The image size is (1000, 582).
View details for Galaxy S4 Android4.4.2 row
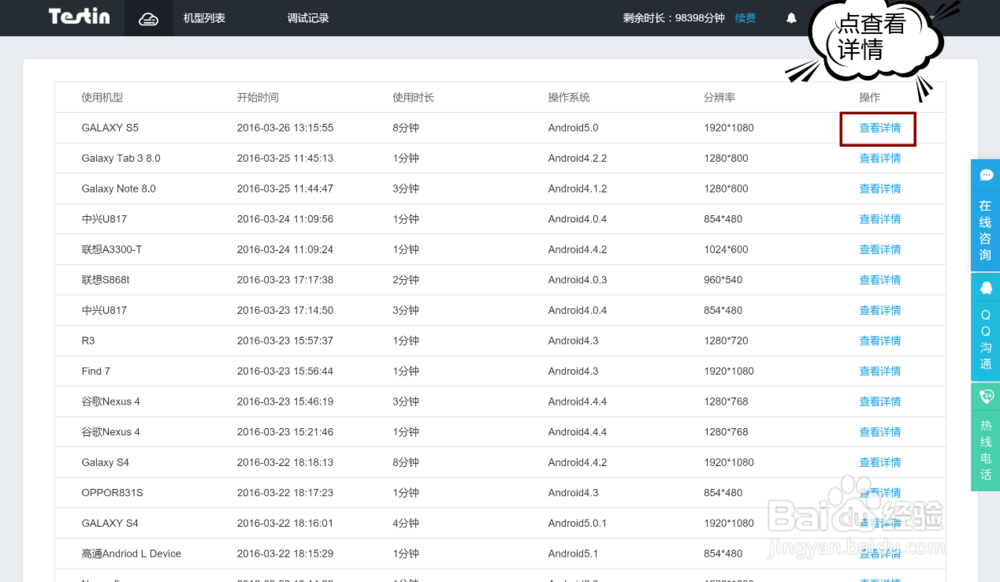[x=879, y=462]
